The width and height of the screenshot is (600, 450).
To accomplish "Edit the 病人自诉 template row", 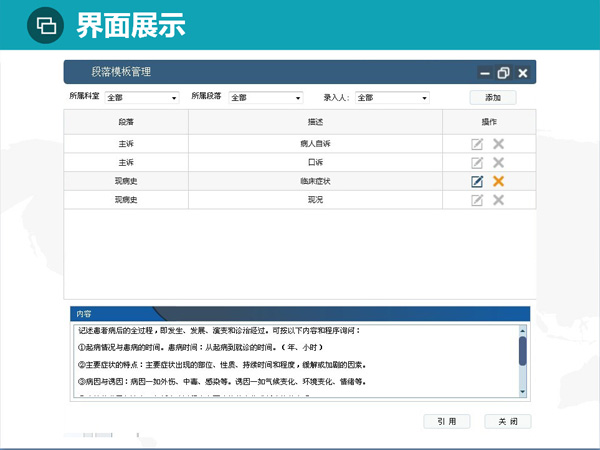I will point(477,144).
